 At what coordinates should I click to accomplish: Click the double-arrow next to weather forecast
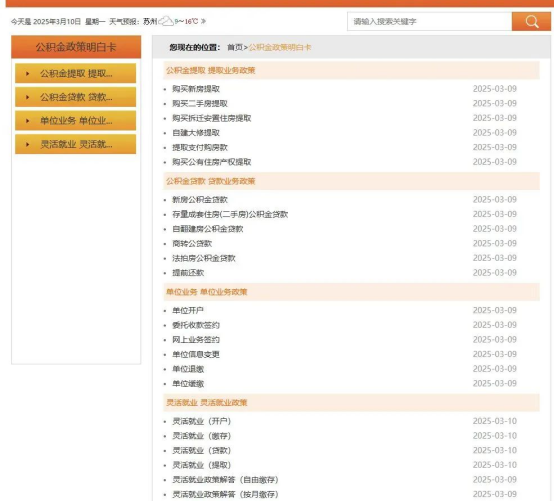pyautogui.click(x=203, y=21)
